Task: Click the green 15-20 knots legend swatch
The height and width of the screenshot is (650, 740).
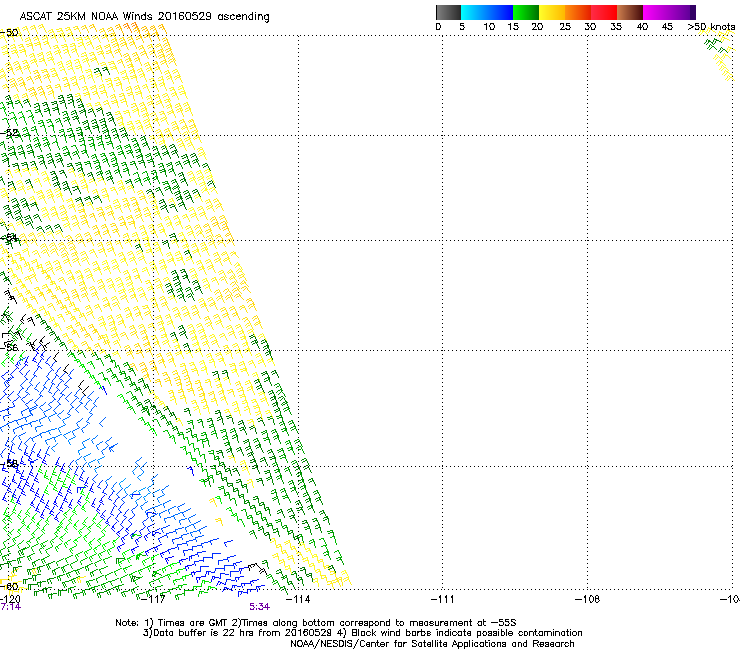Action: (525, 12)
